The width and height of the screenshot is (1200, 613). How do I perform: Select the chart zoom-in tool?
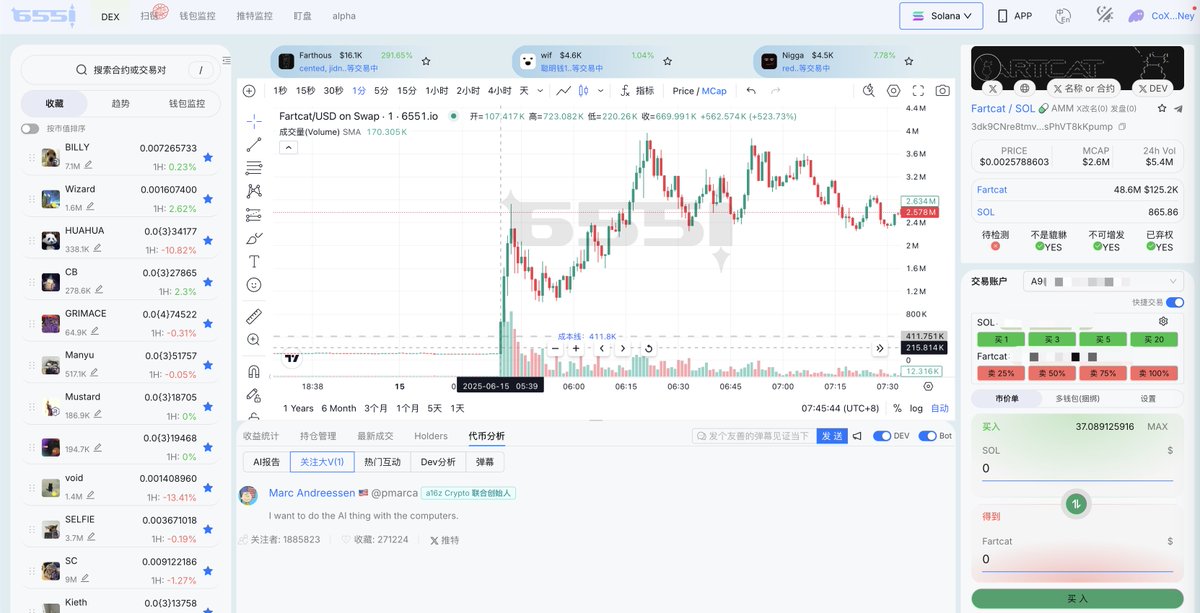point(254,340)
